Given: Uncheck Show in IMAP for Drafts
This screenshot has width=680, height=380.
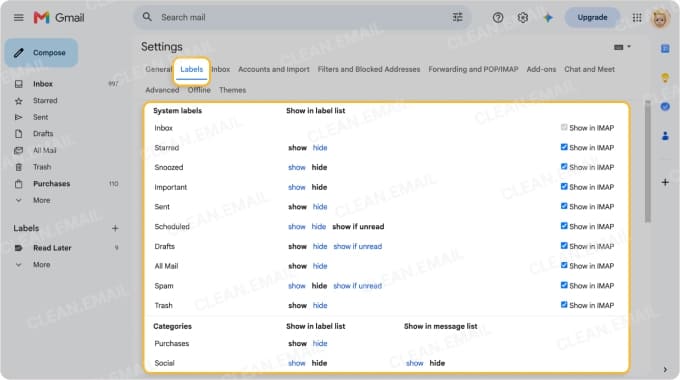Looking at the screenshot, I should [564, 246].
